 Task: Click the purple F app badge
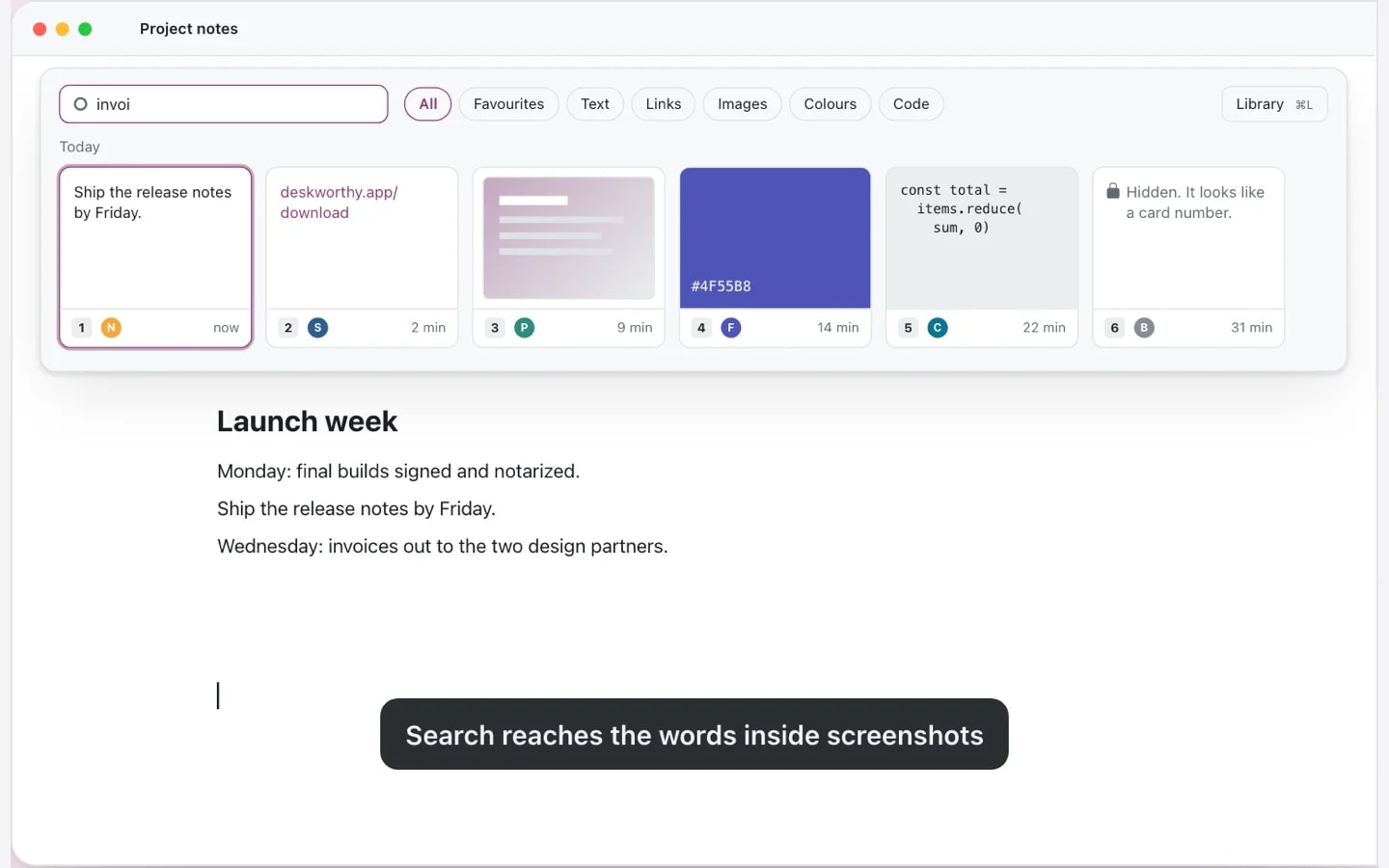pyautogui.click(x=731, y=328)
